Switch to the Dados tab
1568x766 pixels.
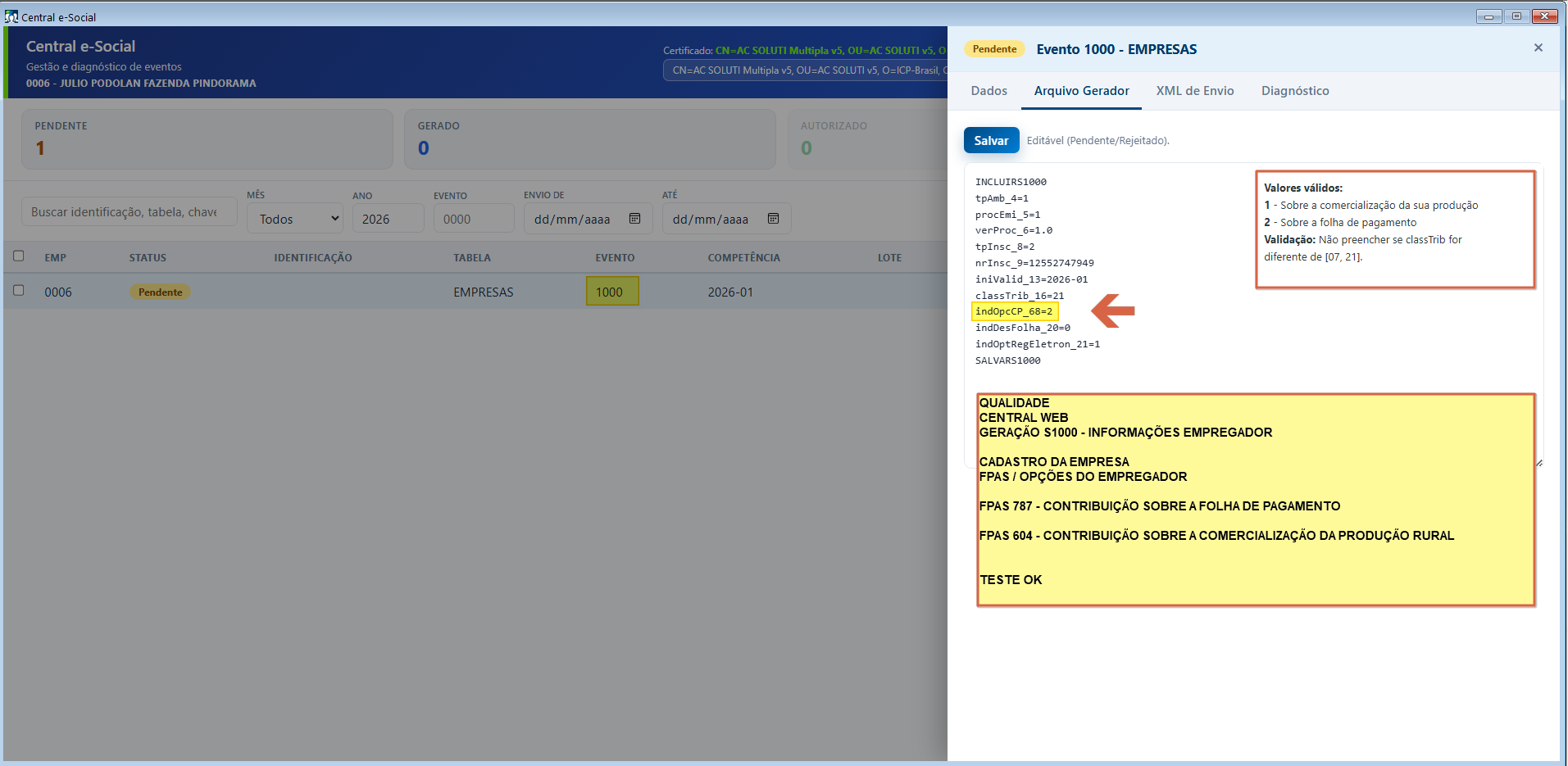tap(989, 91)
